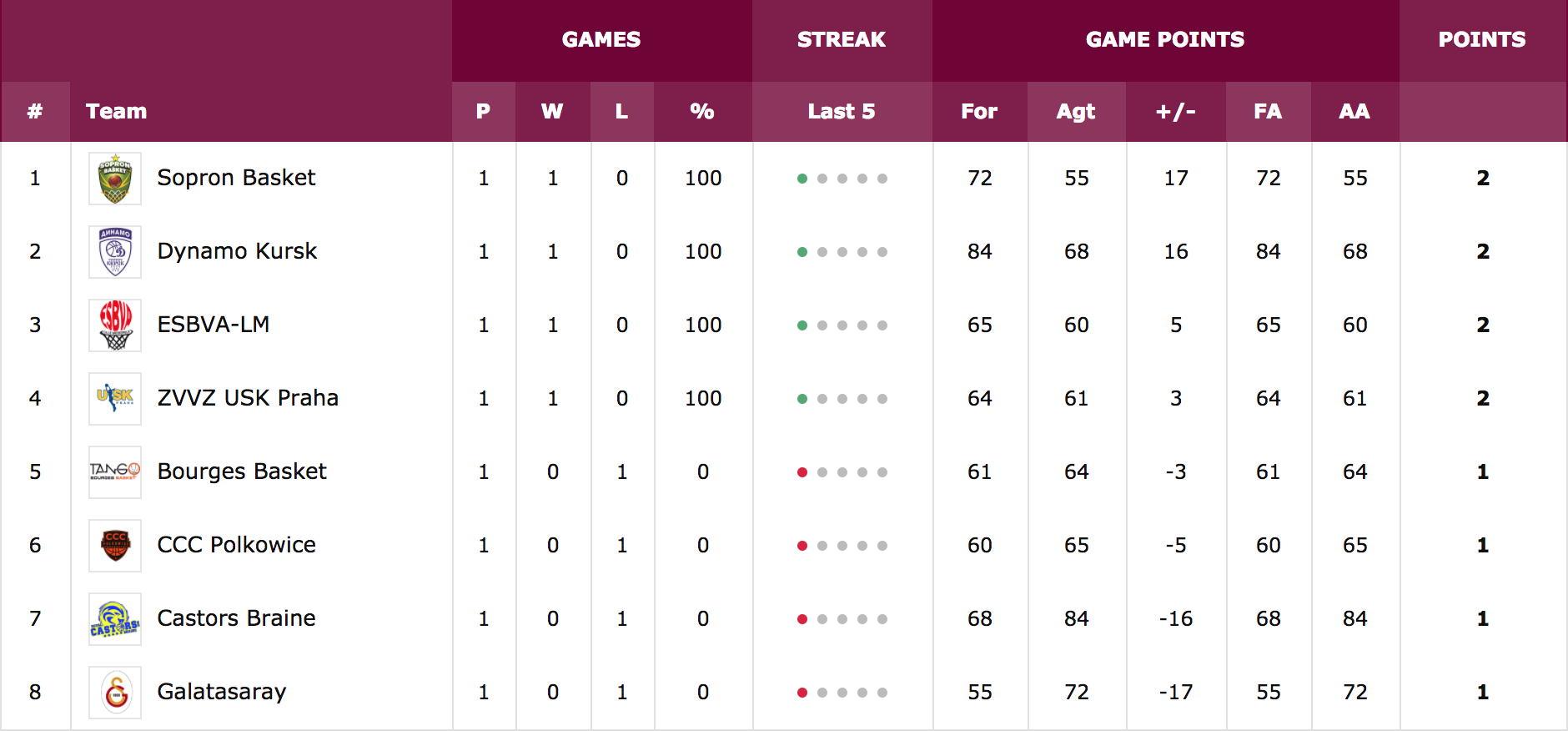This screenshot has height=731, width=1568.
Task: Open the Sopron Basket team link
Action: (236, 178)
